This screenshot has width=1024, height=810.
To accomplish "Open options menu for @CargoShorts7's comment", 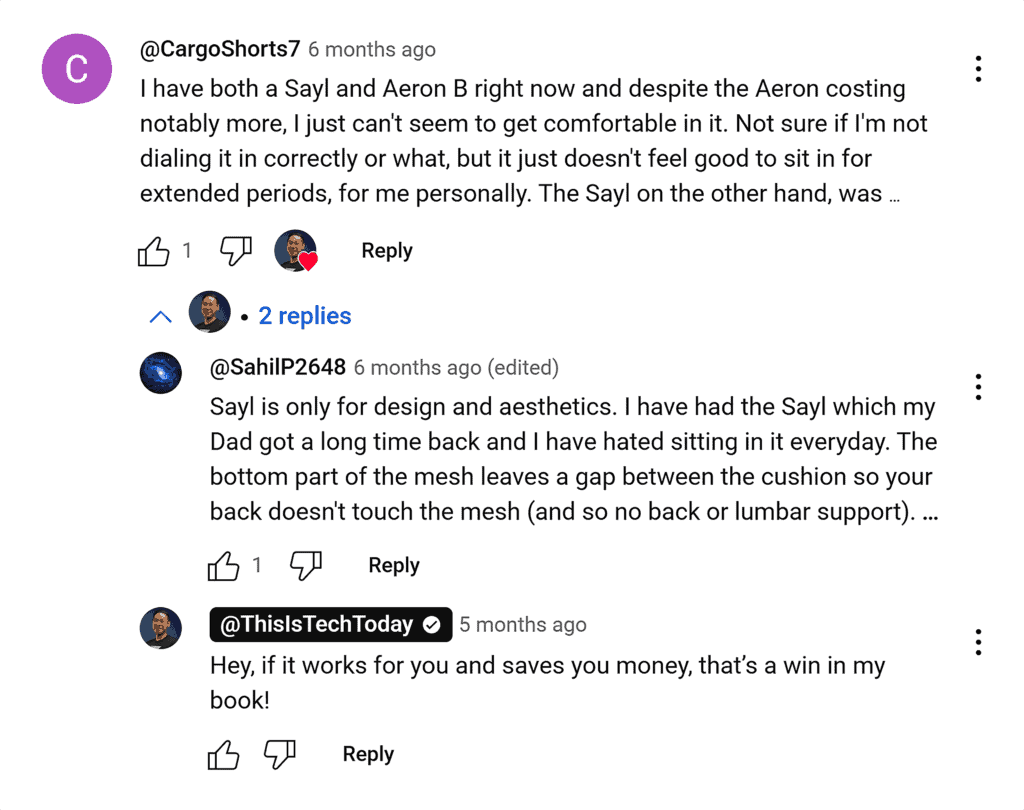I will tap(977, 68).
